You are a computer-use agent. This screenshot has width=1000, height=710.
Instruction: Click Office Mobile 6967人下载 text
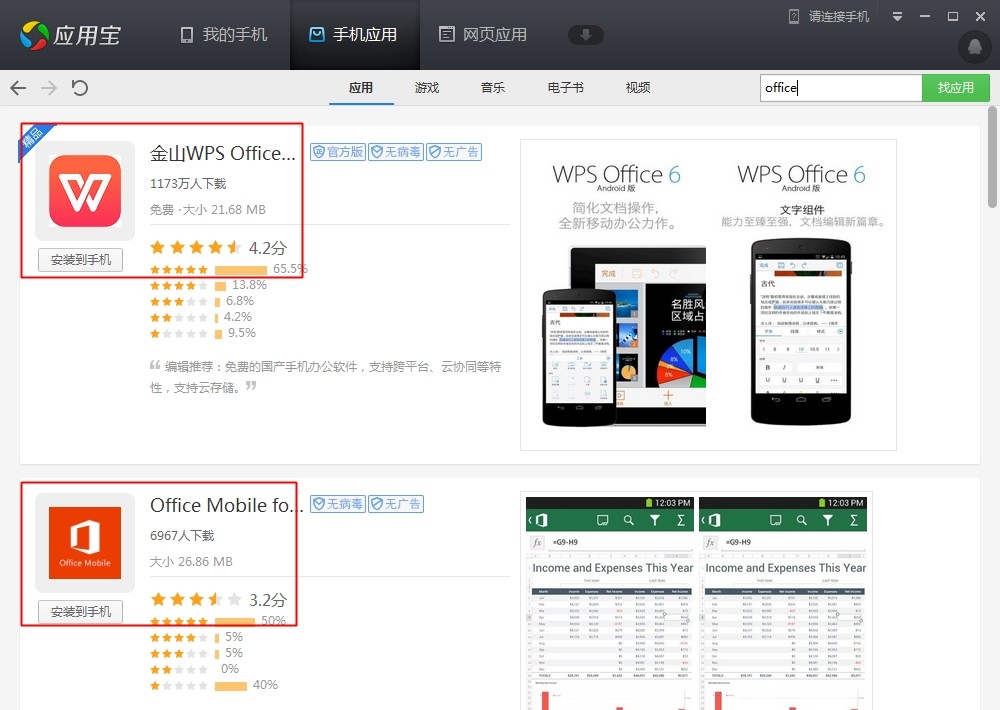coord(182,536)
